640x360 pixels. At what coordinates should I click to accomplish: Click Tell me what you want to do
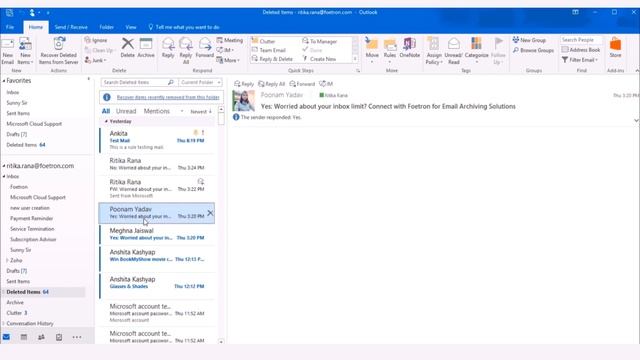[184, 27]
